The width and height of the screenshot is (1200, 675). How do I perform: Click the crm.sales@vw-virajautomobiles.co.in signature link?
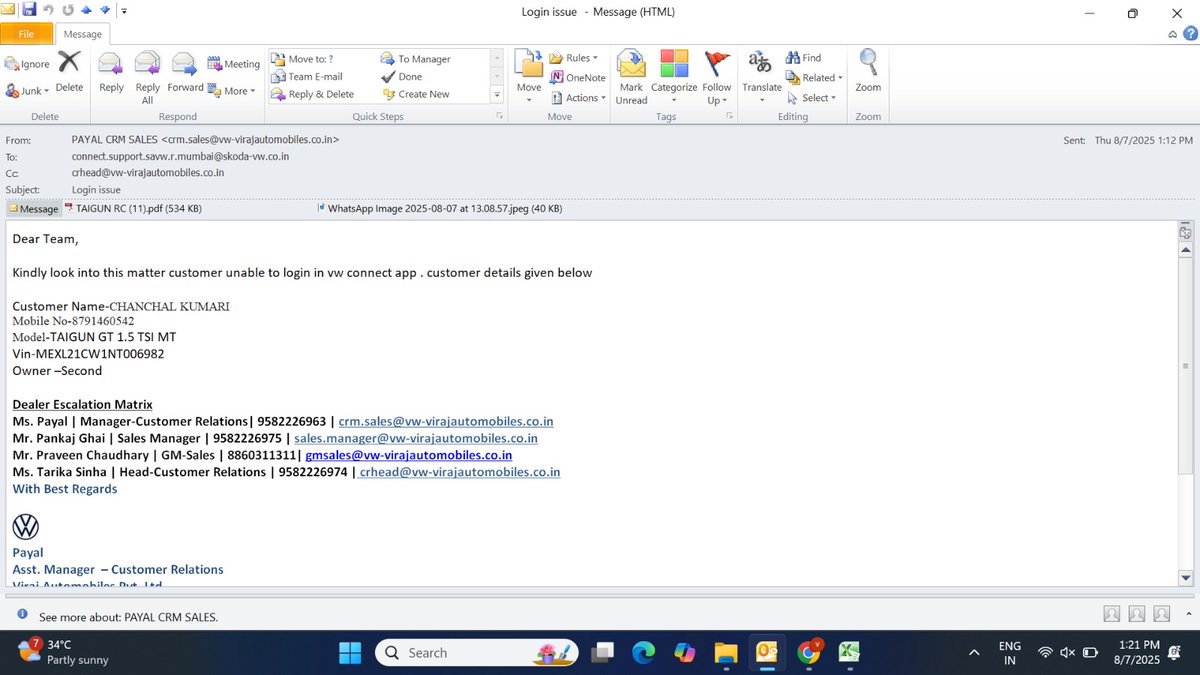[446, 421]
